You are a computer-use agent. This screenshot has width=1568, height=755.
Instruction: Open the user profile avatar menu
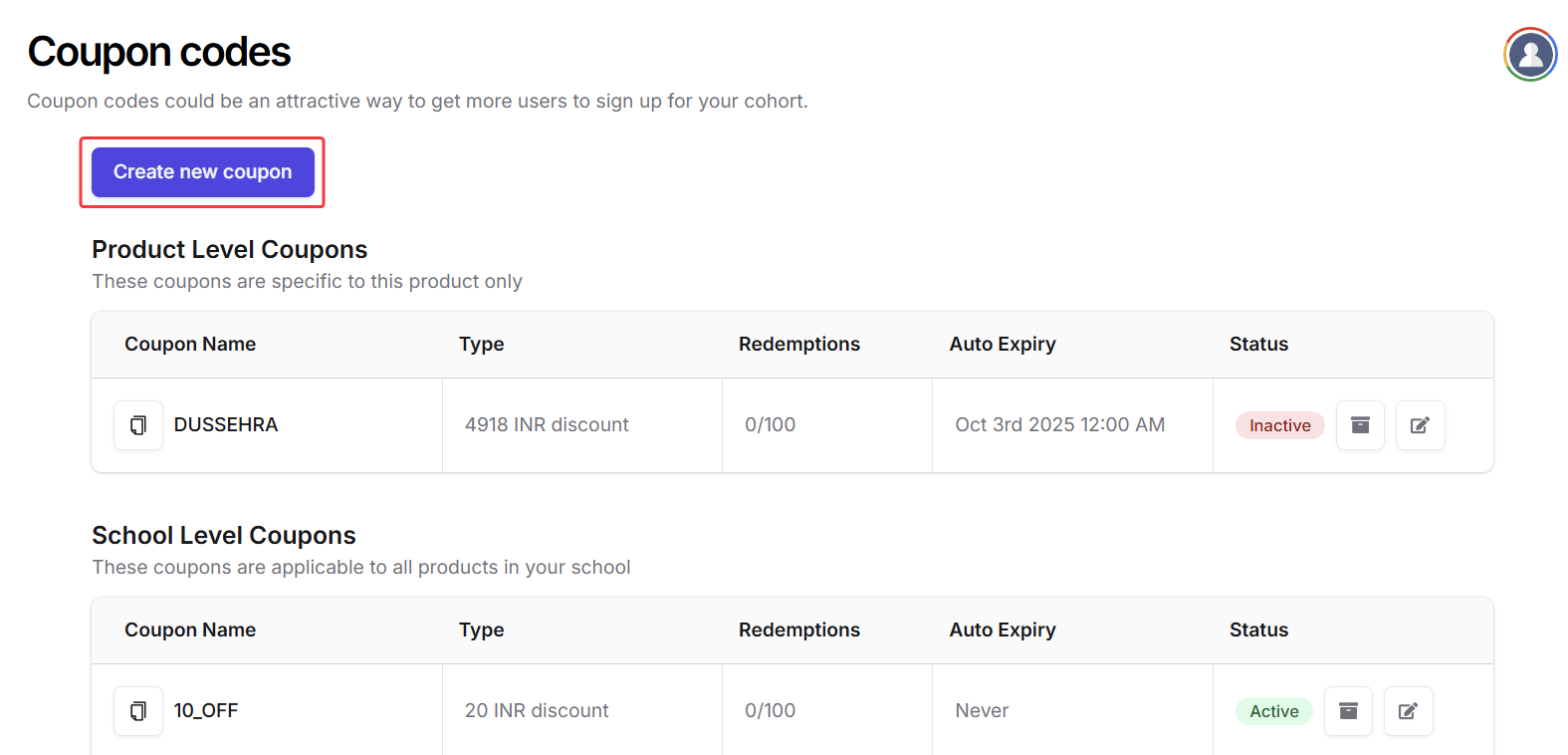coord(1530,54)
